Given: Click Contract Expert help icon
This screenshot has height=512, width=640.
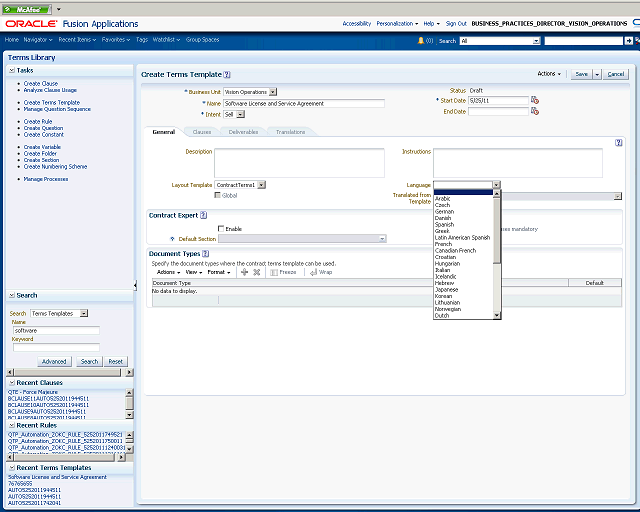Looking at the screenshot, I should [x=203, y=215].
